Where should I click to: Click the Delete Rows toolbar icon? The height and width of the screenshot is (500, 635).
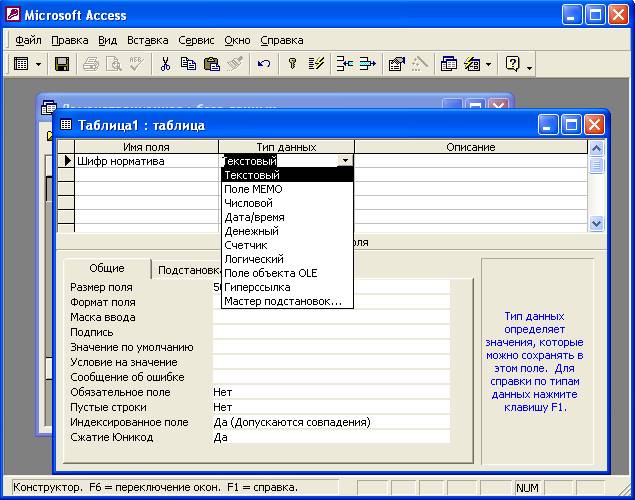[x=367, y=64]
